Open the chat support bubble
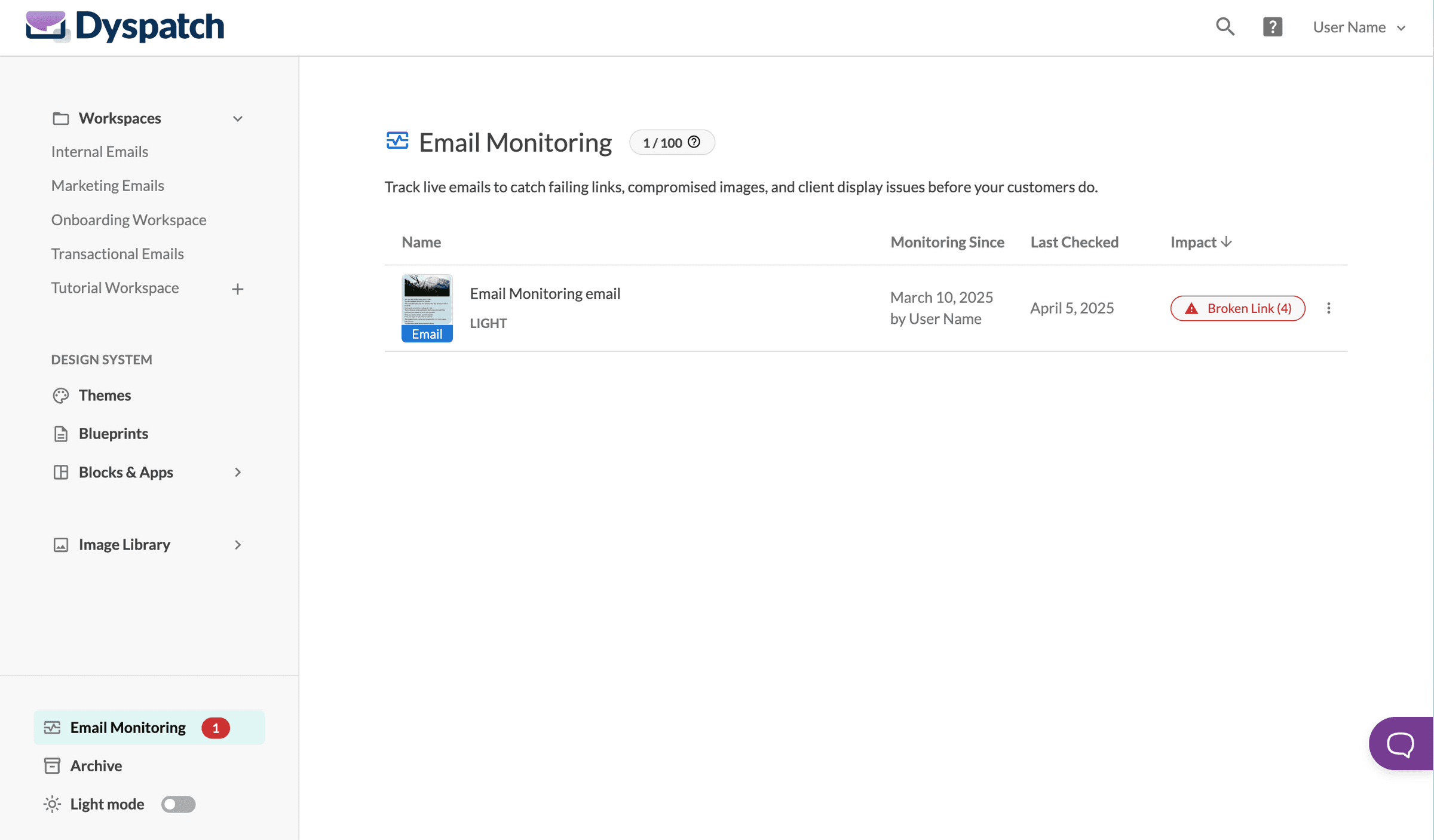This screenshot has width=1434, height=840. pos(1400,743)
